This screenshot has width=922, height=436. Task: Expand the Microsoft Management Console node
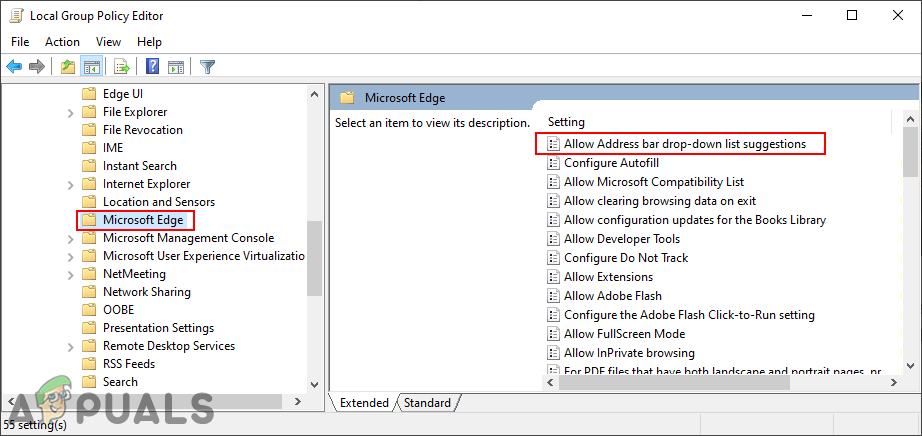click(x=71, y=239)
